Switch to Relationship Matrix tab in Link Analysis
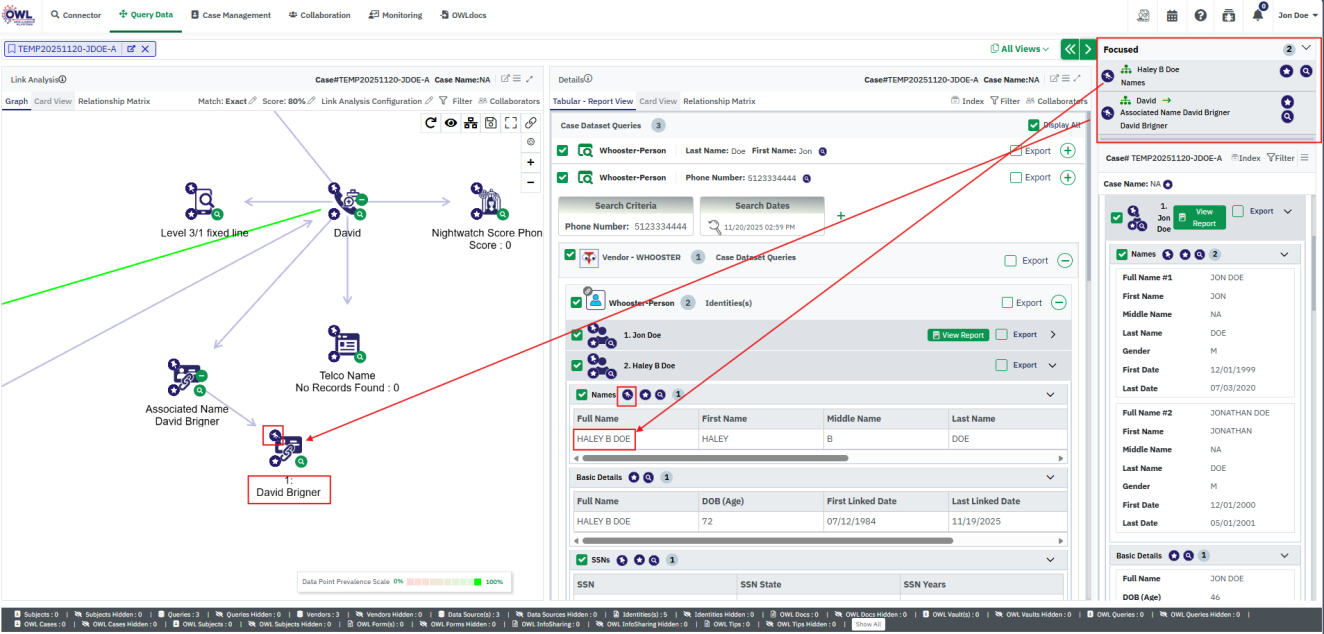This screenshot has width=1324, height=634. 114,101
